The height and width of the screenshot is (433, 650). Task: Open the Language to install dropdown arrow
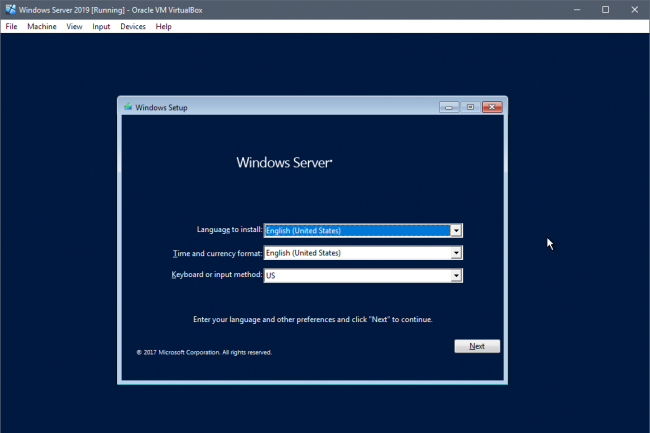coord(456,231)
